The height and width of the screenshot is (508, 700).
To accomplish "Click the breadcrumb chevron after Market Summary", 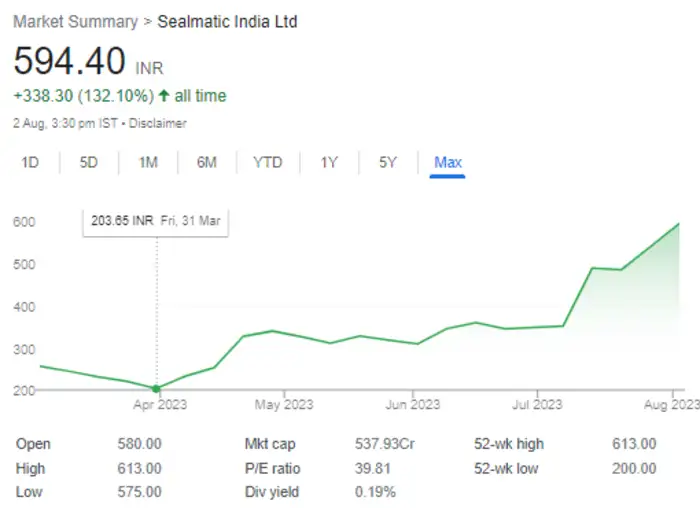I will [x=147, y=22].
